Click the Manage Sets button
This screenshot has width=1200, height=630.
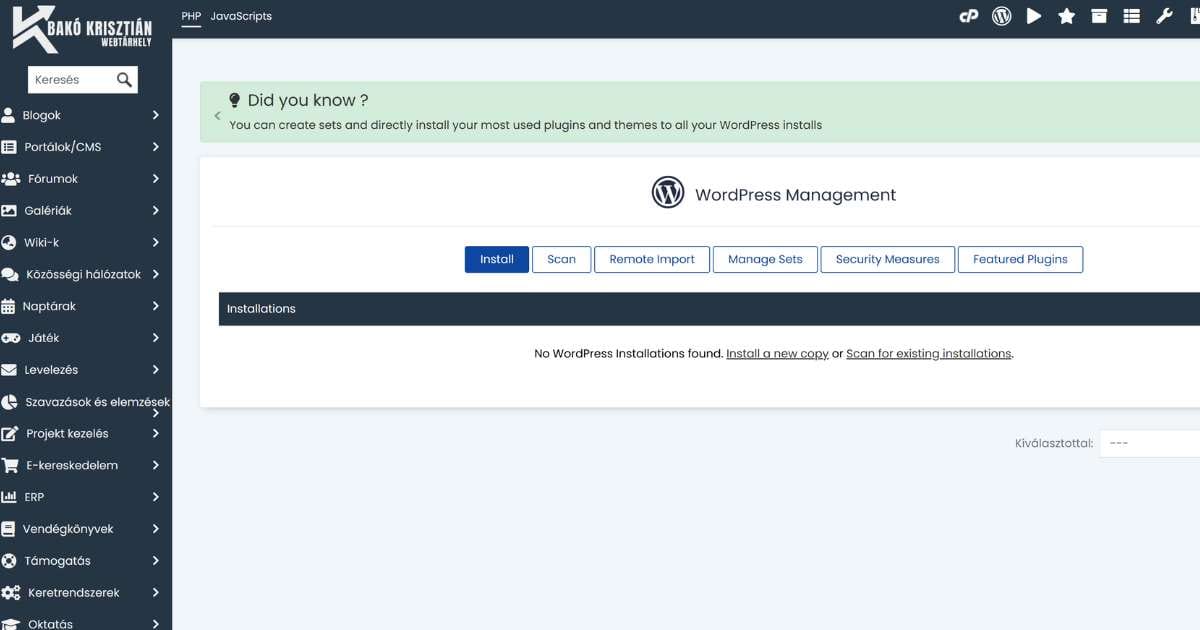(x=765, y=259)
